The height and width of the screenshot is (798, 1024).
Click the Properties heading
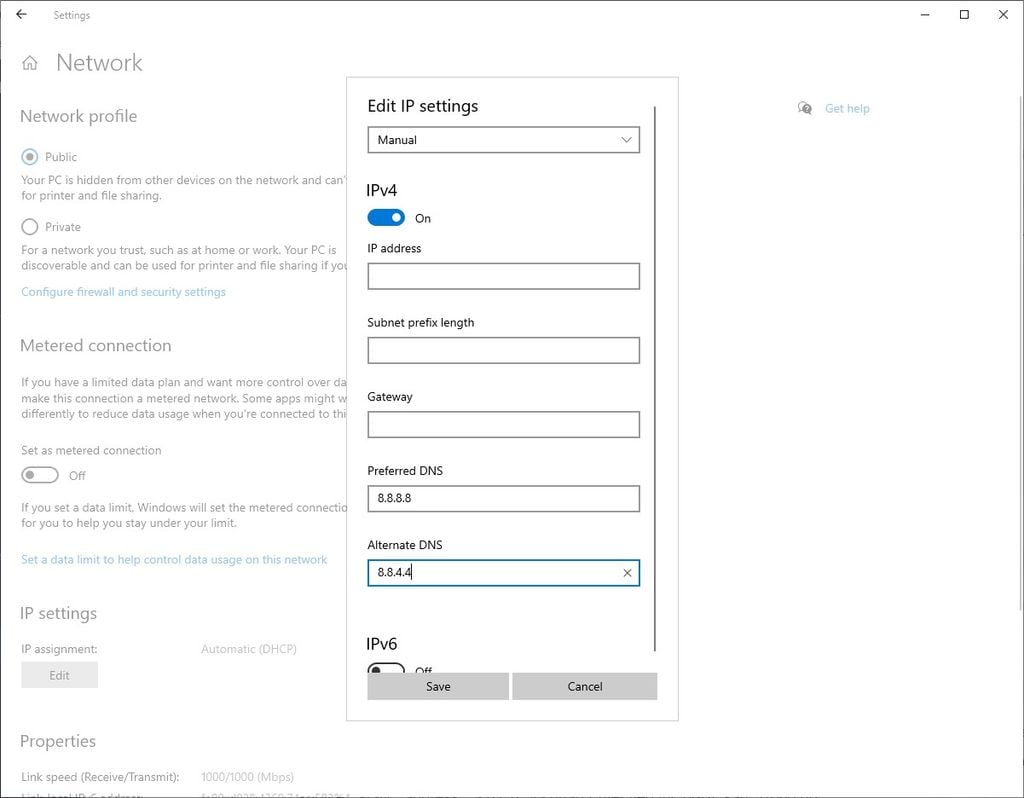[58, 741]
